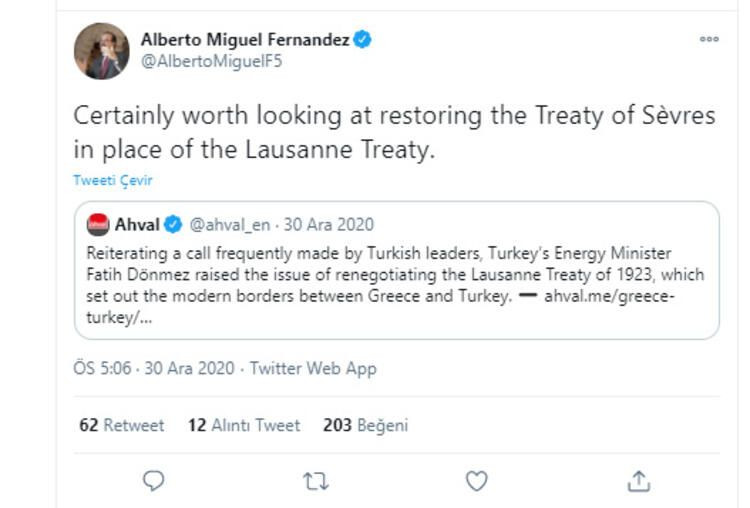This screenshot has height=508, width=750.
Task: Like the tweet with heart icon
Action: (x=477, y=481)
